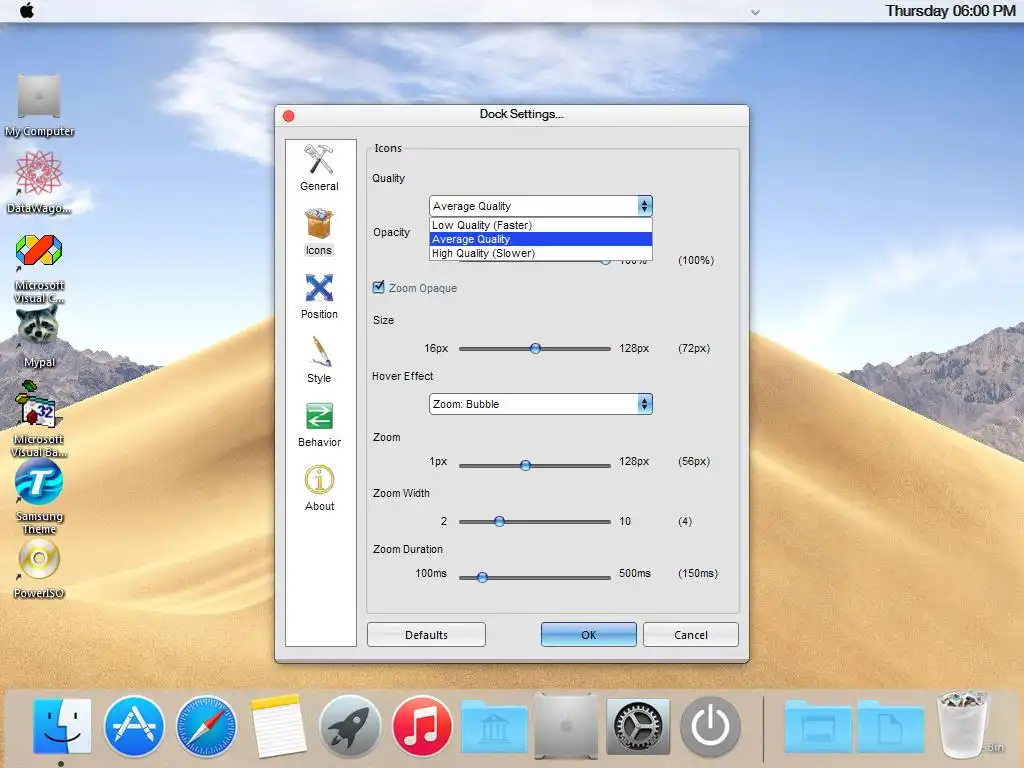Screen dimensions: 1024x768
Task: Choose Average Quality in the list
Action: (541, 239)
